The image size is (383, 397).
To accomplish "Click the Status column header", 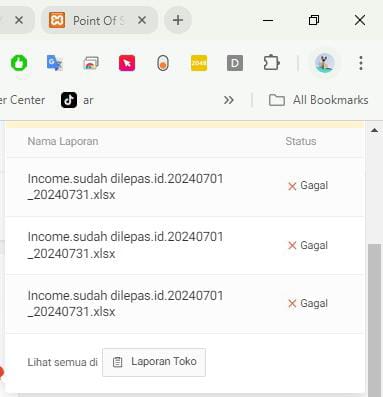I will point(301,141).
